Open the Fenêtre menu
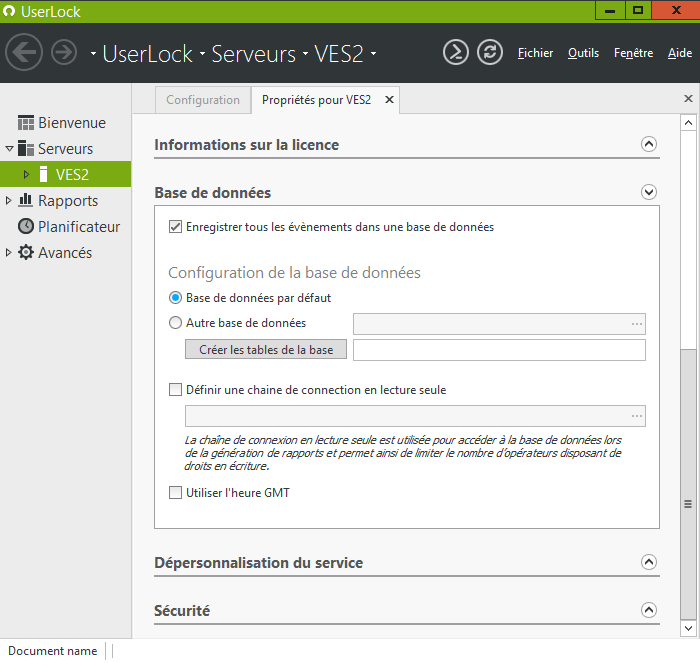Screen dimensions: 700x663 click(633, 53)
